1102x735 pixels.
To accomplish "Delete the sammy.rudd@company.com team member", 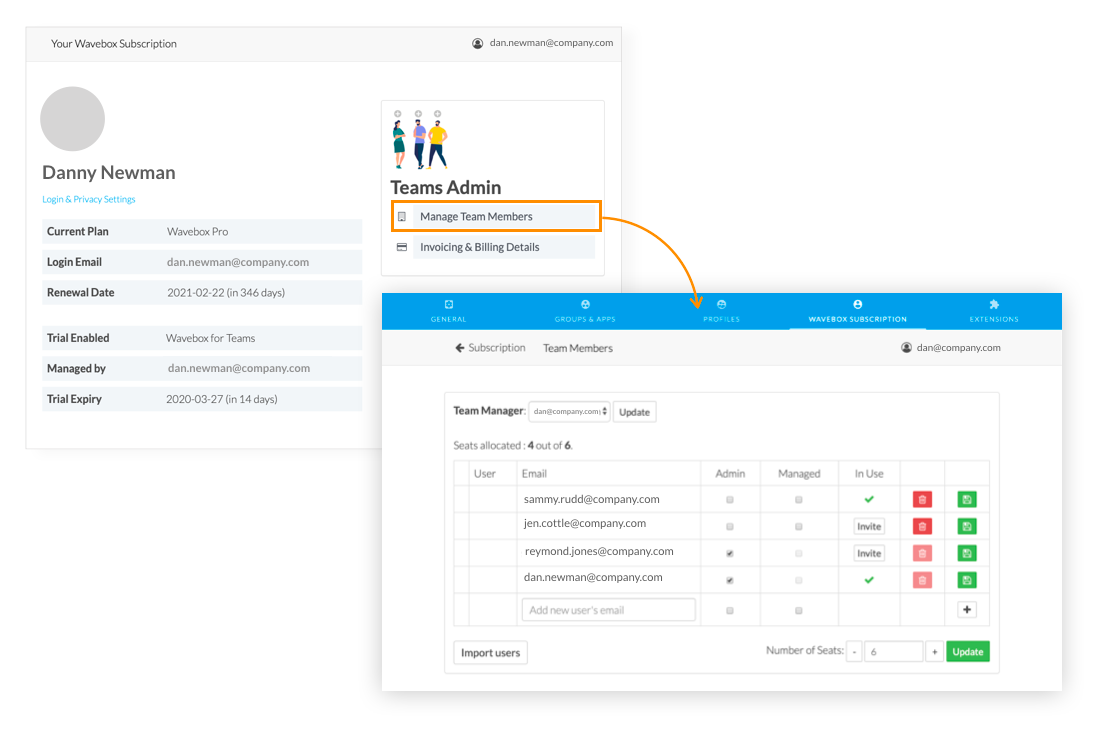I will tap(922, 500).
